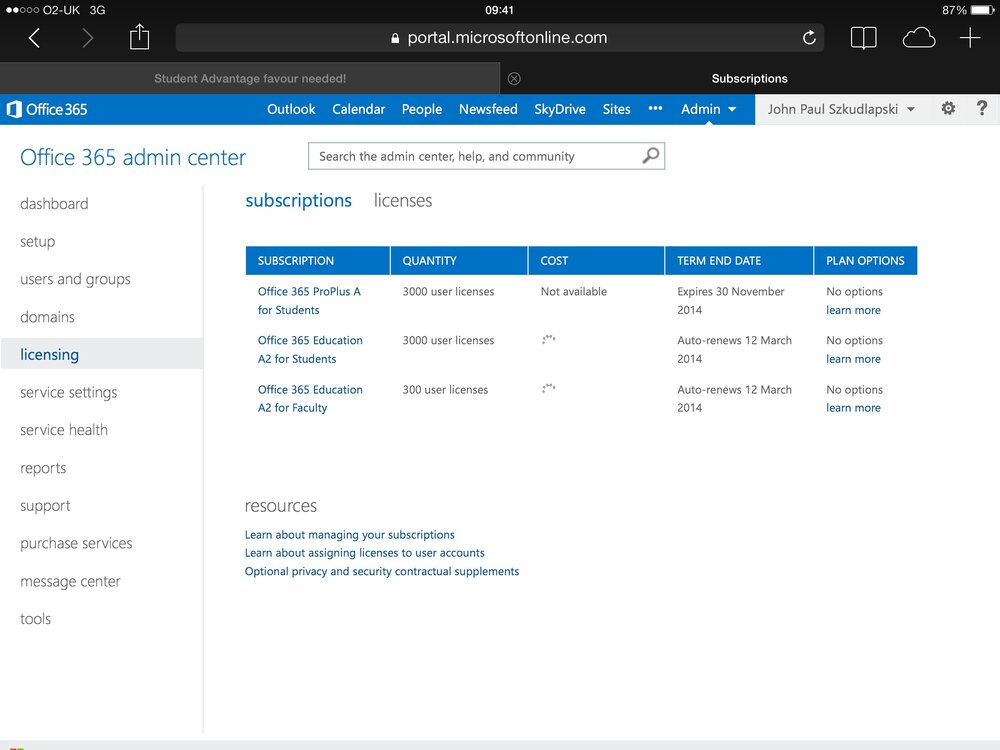
Task: Click learn more for A2 for Faculty row
Action: coord(853,408)
